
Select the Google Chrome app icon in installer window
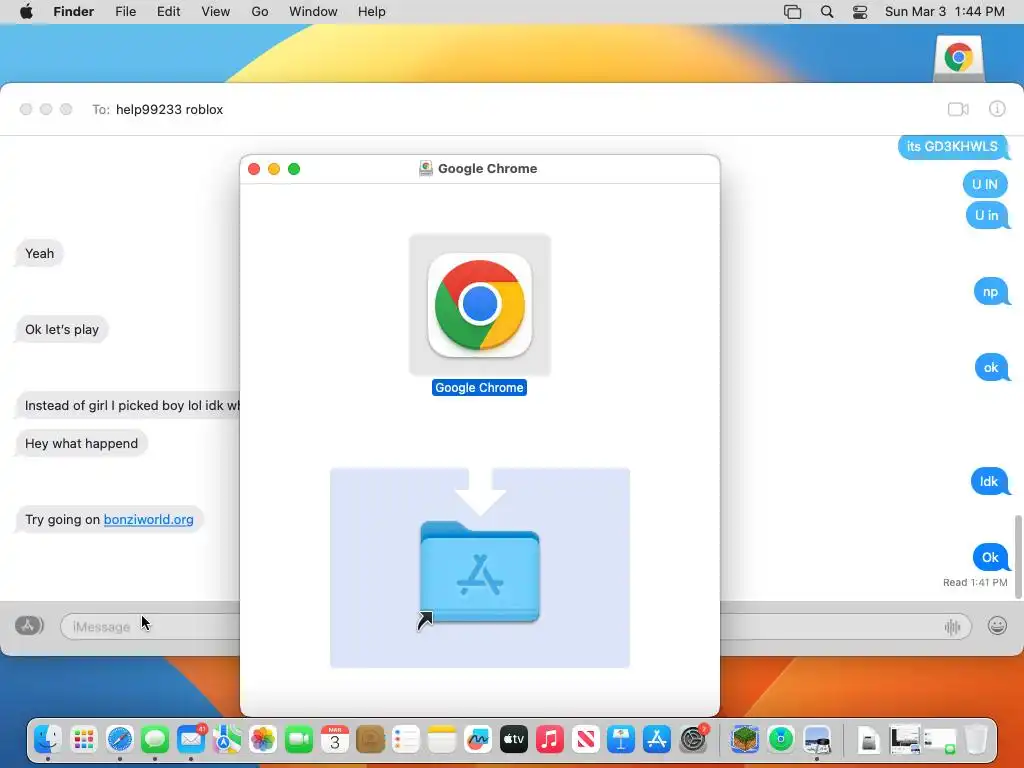(480, 305)
